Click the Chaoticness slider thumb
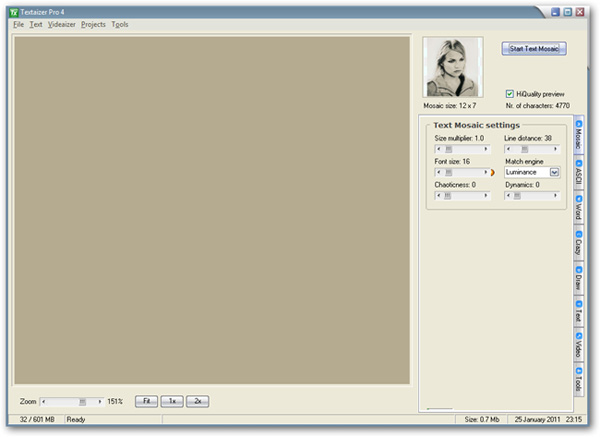600x437 pixels. pyautogui.click(x=447, y=196)
